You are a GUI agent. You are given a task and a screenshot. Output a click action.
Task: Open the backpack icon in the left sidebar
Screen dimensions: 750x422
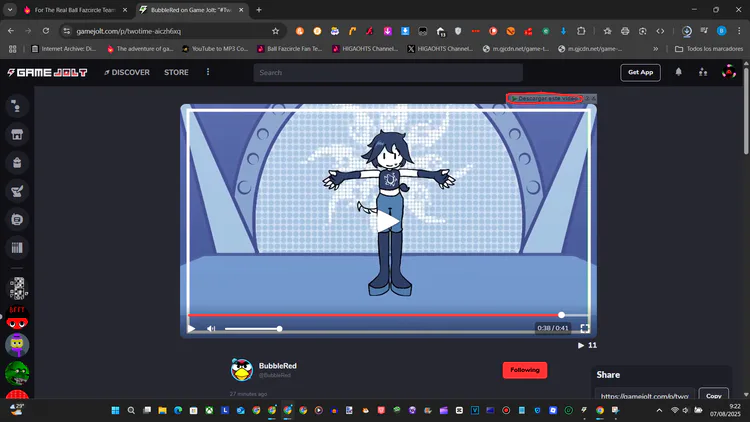(17, 163)
